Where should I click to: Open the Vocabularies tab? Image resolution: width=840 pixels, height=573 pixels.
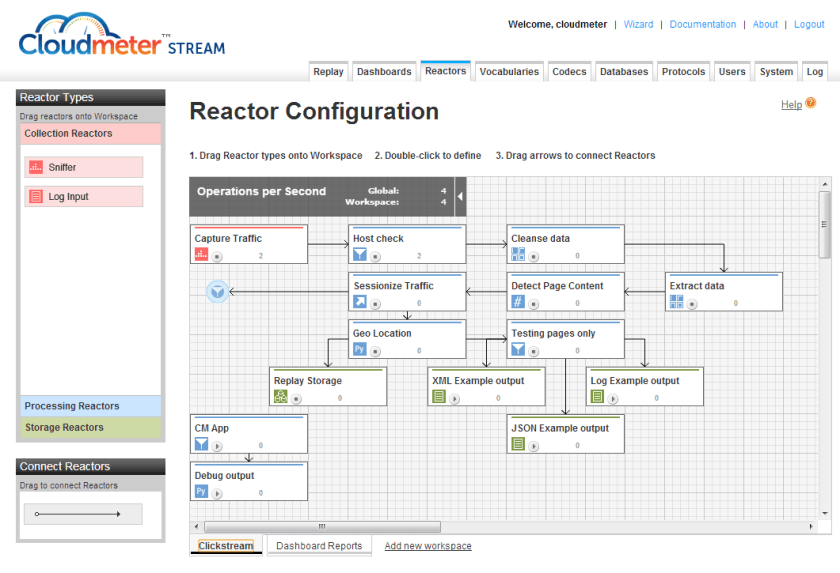(509, 72)
